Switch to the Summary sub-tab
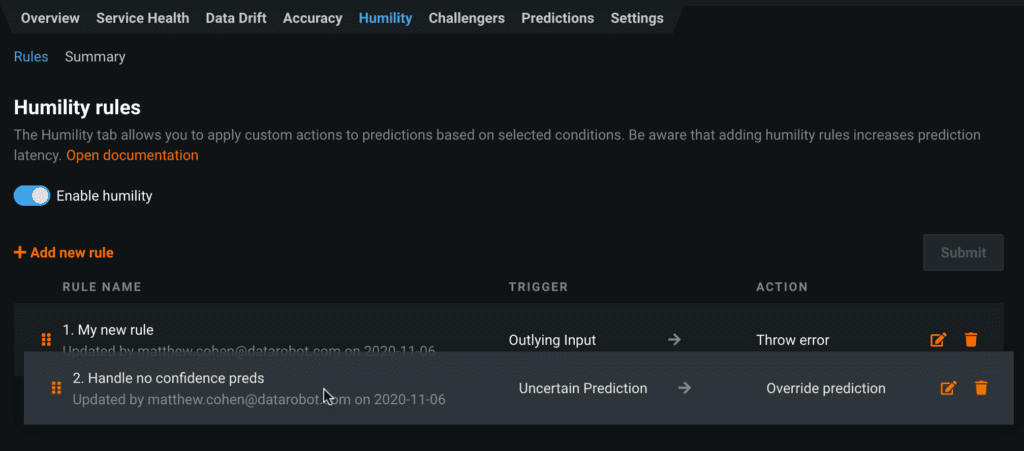 click(95, 57)
